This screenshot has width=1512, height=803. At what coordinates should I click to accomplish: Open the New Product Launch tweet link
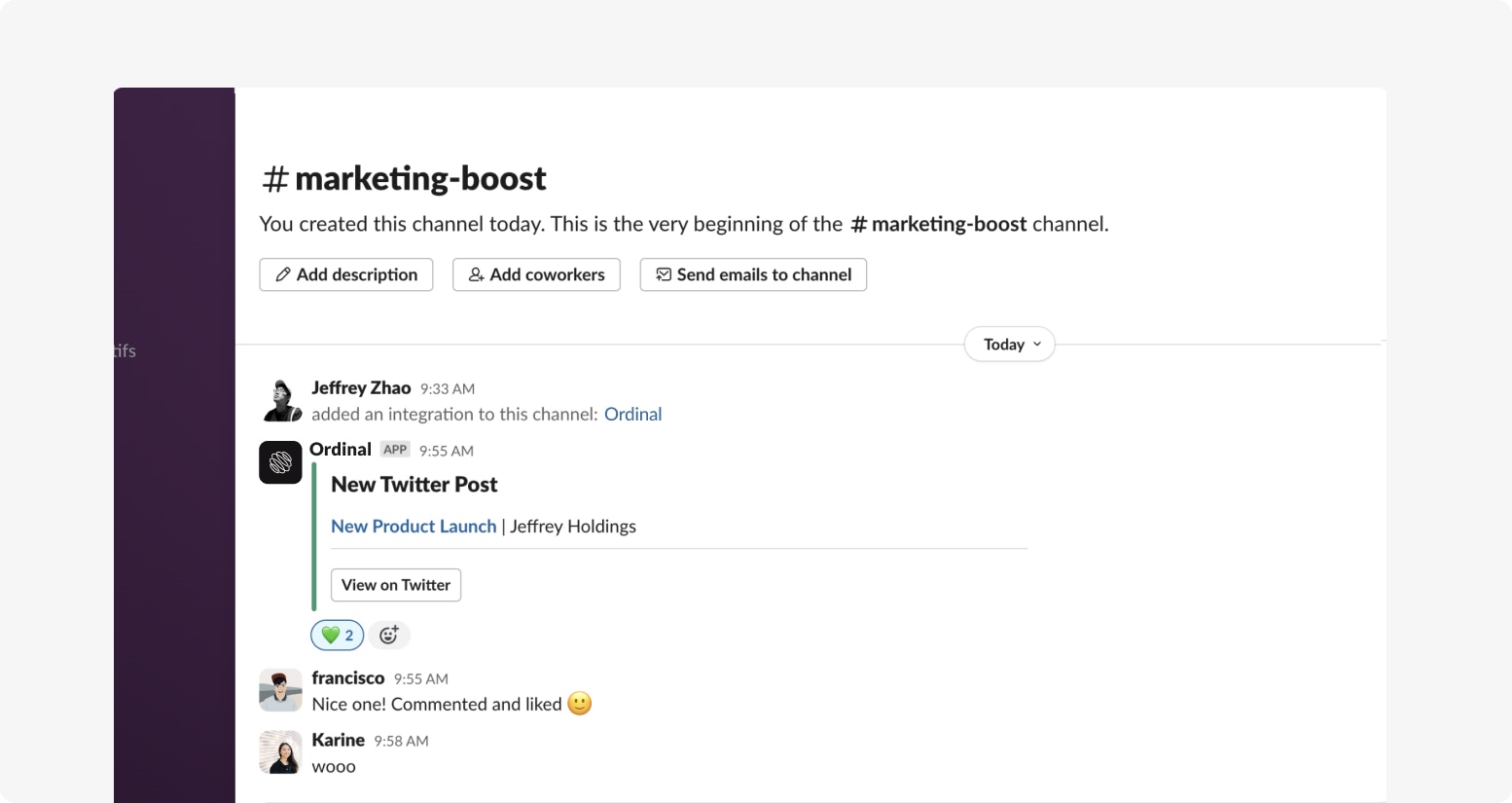tap(413, 526)
